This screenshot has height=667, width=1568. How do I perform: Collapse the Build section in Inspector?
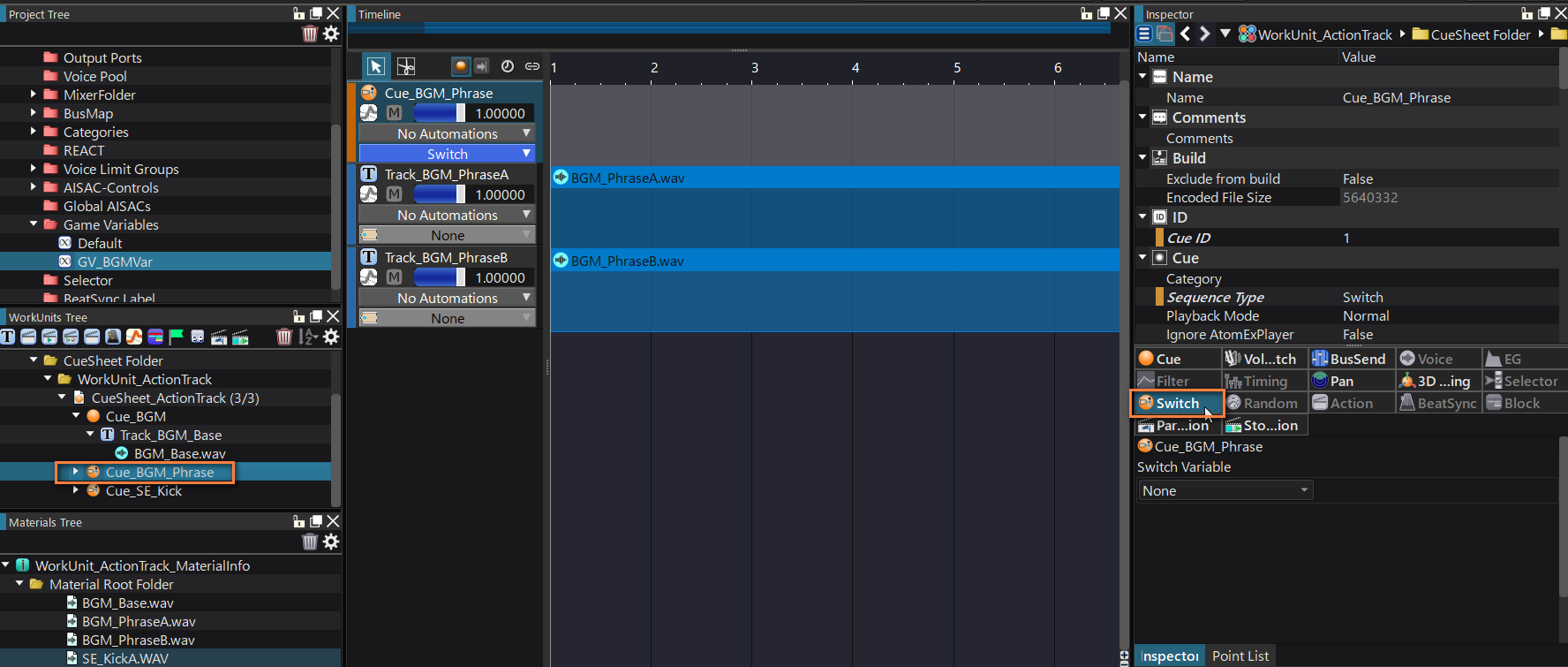(1142, 157)
